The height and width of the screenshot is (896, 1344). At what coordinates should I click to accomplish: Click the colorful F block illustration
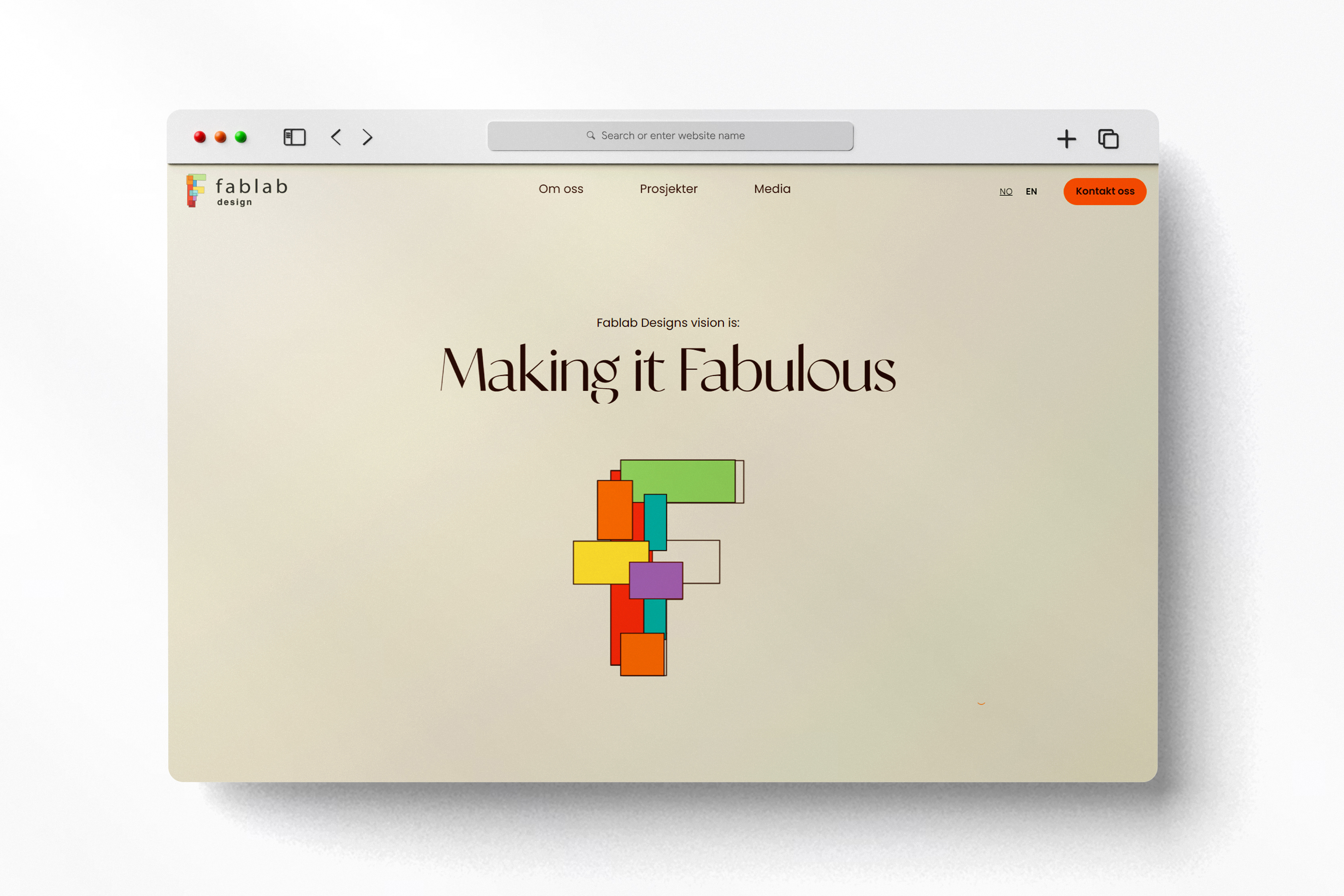646,571
